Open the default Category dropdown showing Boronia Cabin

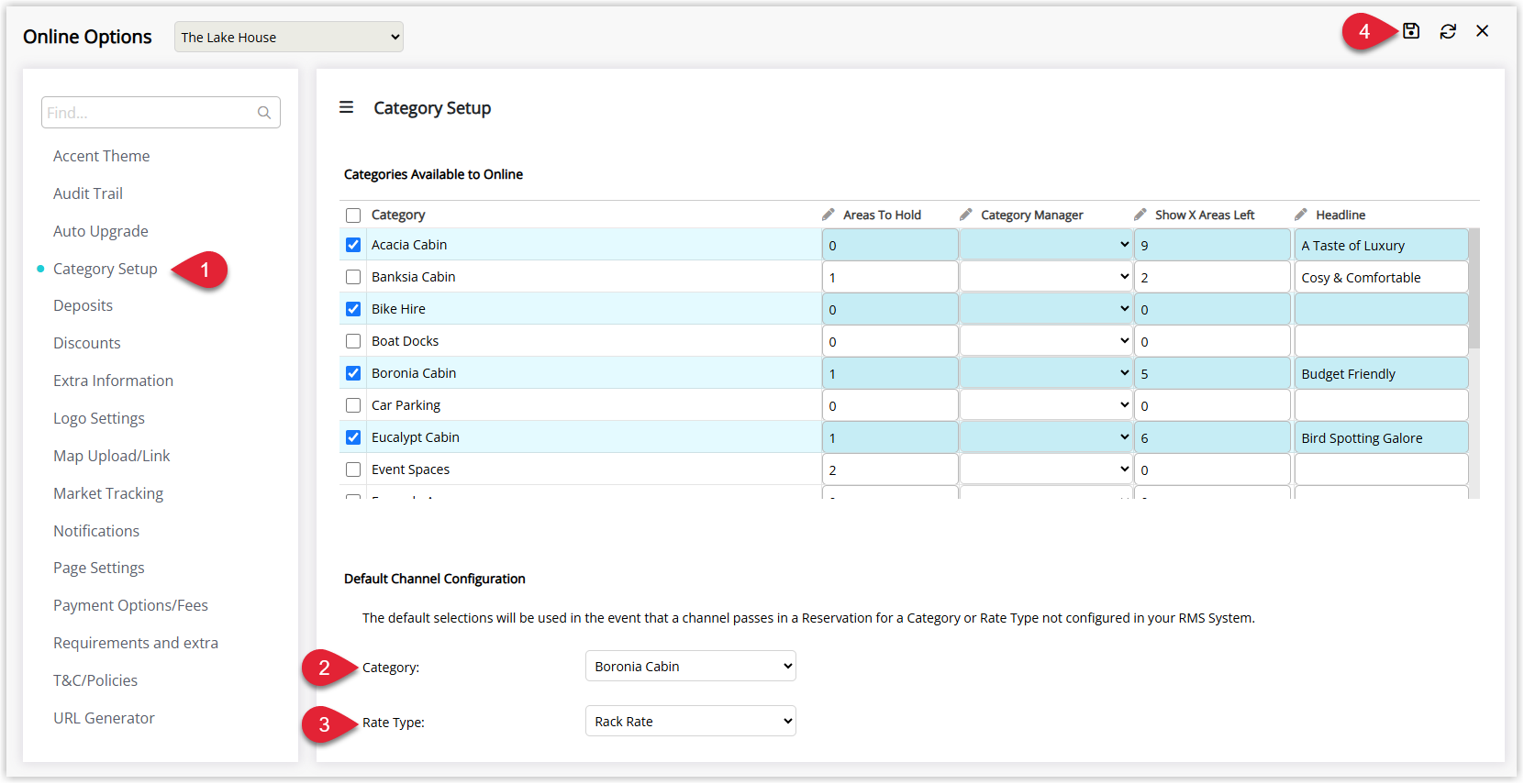691,666
